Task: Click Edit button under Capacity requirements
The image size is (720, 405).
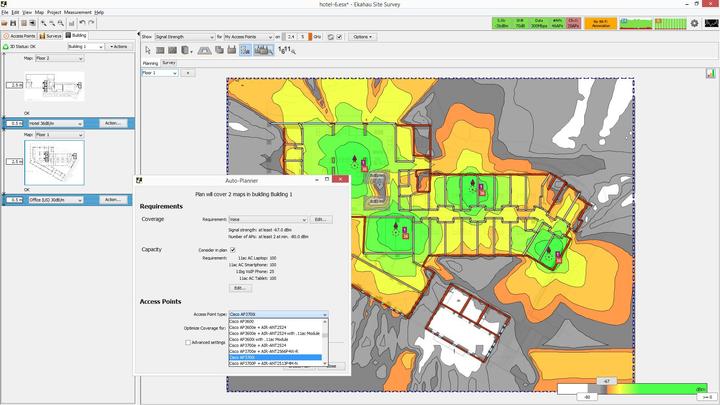Action: (240, 288)
